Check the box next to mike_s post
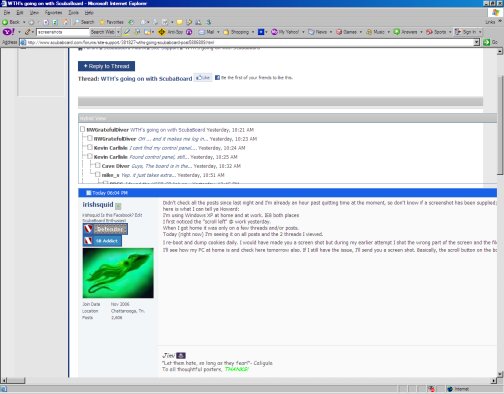 point(97,174)
